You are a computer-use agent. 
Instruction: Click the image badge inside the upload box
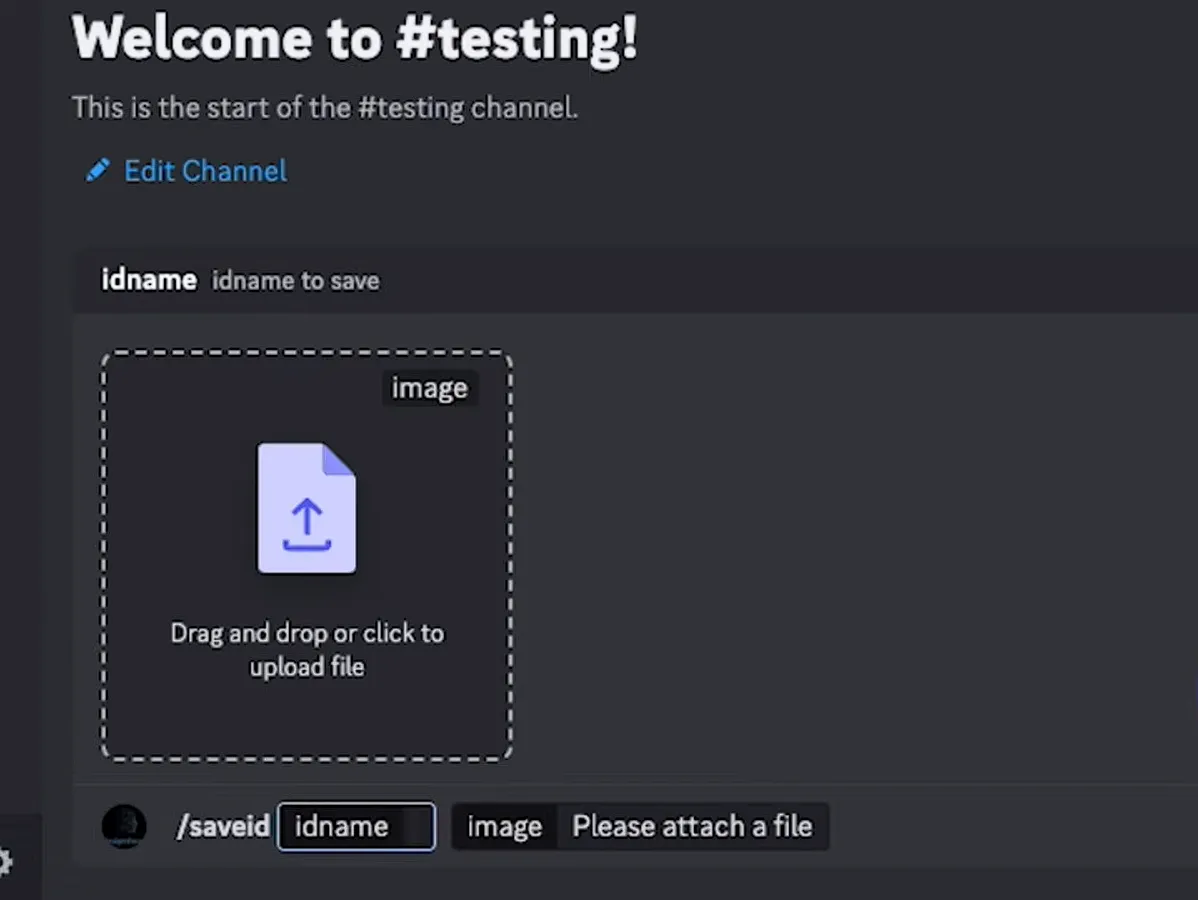pos(429,388)
